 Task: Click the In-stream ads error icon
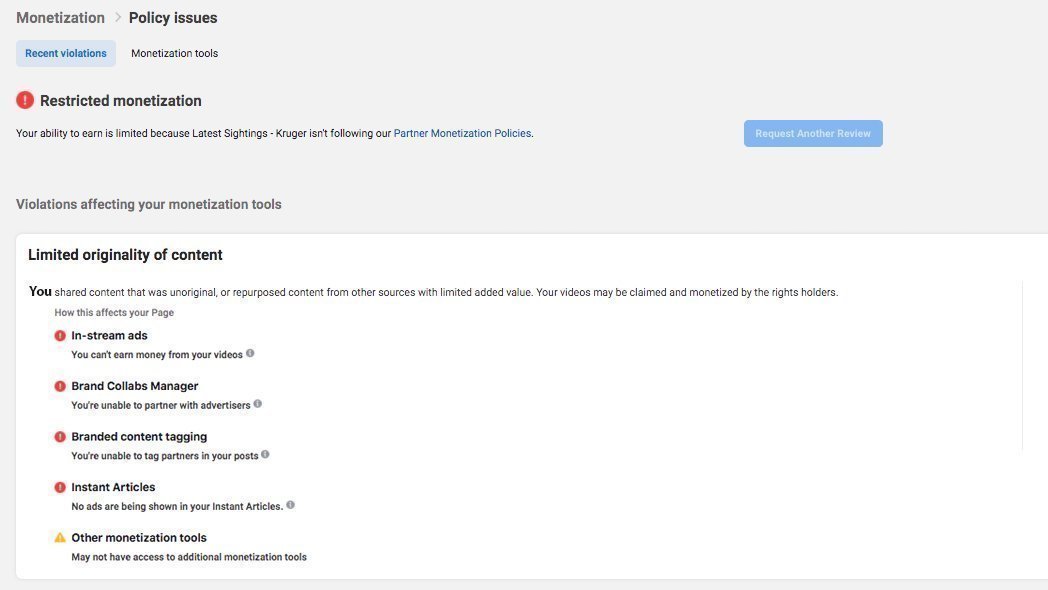pyautogui.click(x=60, y=336)
